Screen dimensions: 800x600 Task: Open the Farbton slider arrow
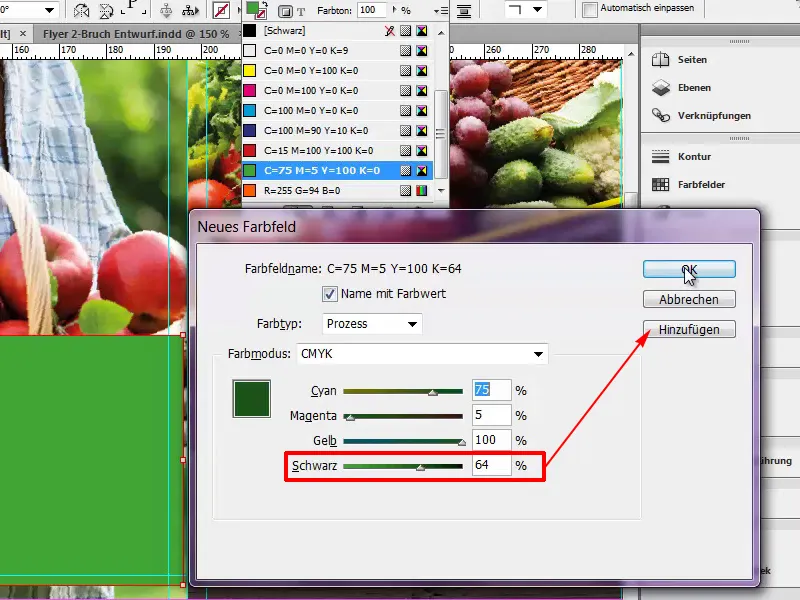(x=394, y=10)
